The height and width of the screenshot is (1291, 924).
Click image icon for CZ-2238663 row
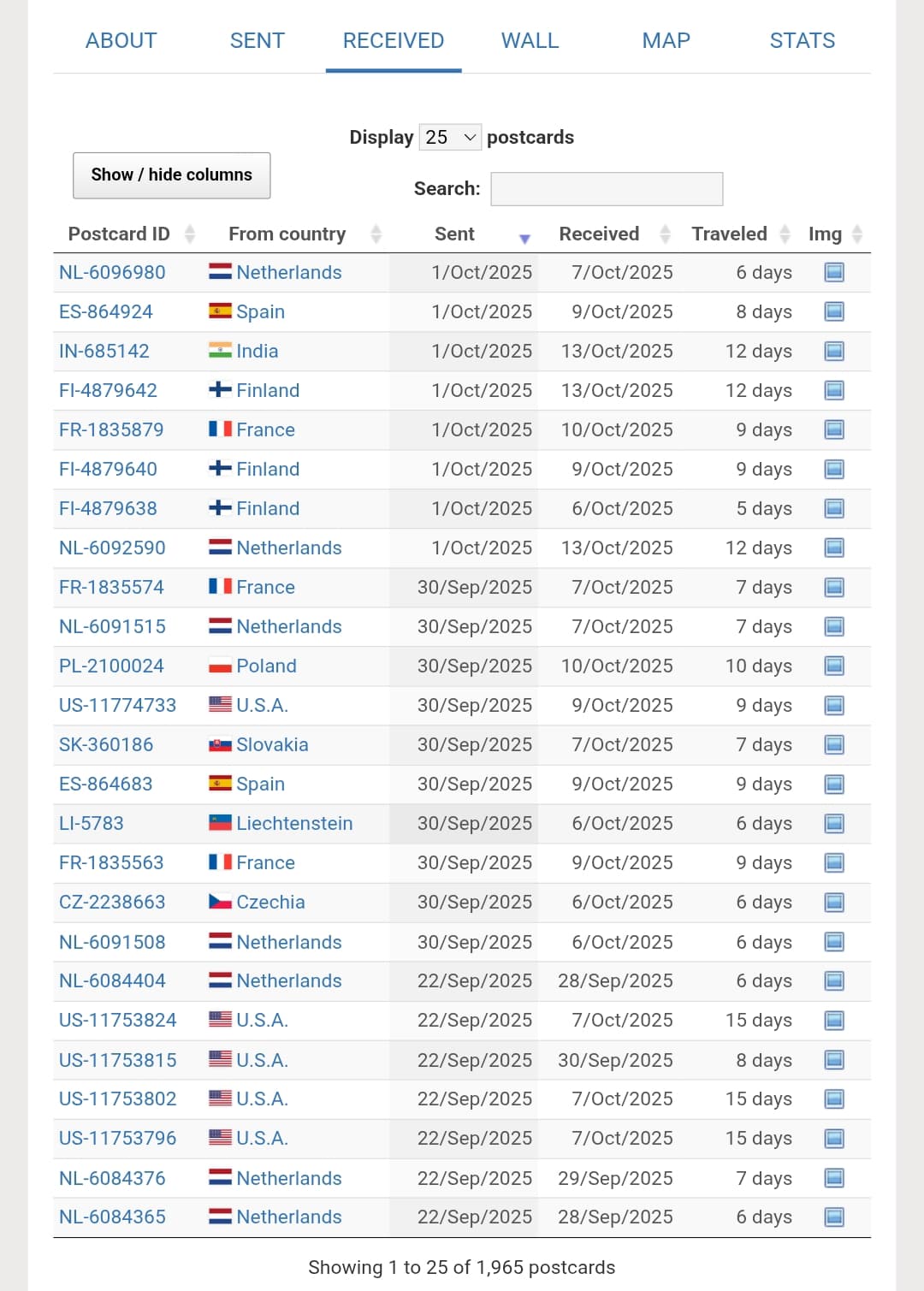tap(834, 902)
